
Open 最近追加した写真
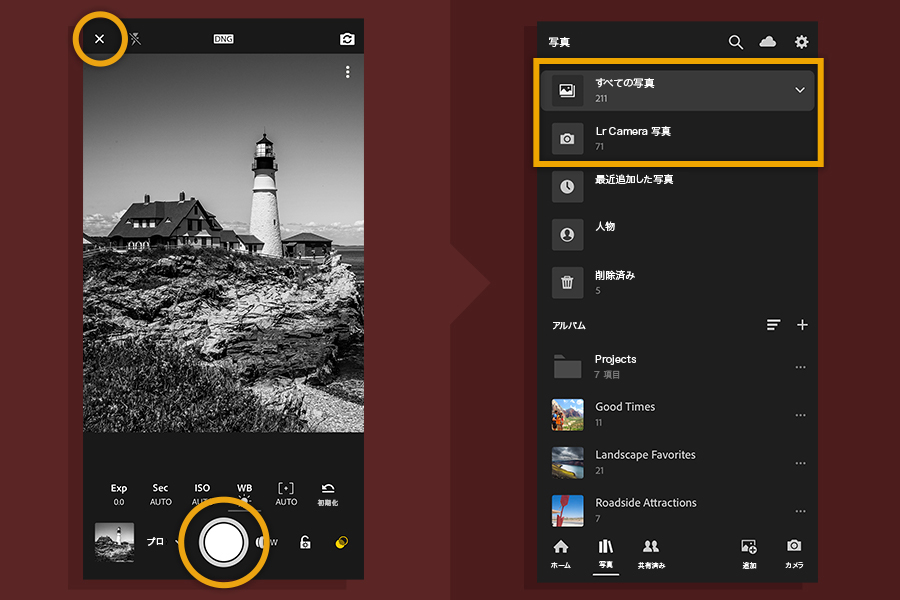(x=677, y=187)
